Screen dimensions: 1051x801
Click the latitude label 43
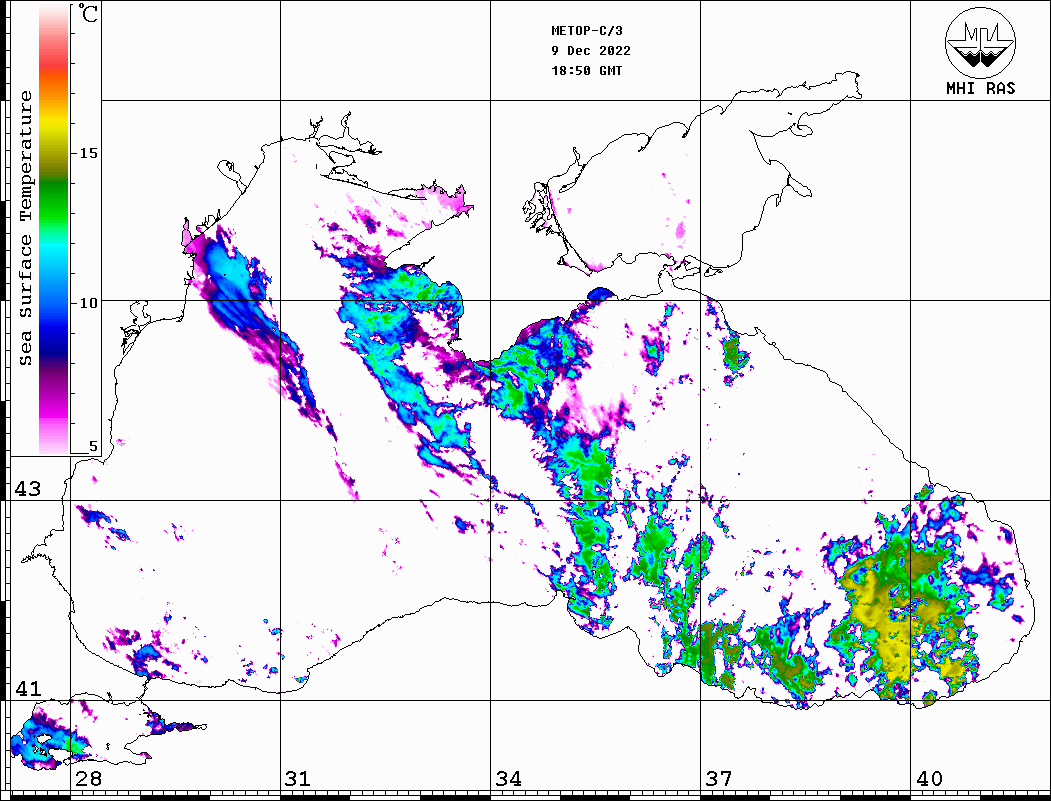tap(28, 489)
